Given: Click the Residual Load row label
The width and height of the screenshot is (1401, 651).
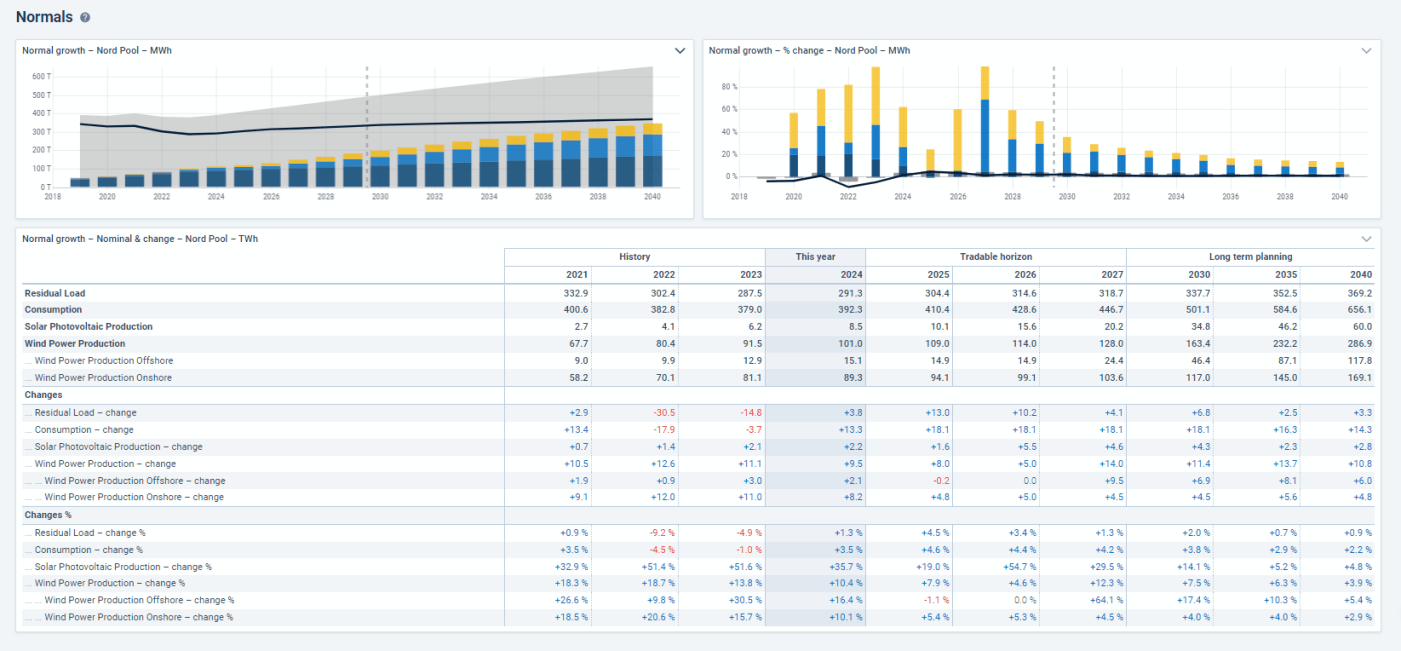Looking at the screenshot, I should [54, 293].
